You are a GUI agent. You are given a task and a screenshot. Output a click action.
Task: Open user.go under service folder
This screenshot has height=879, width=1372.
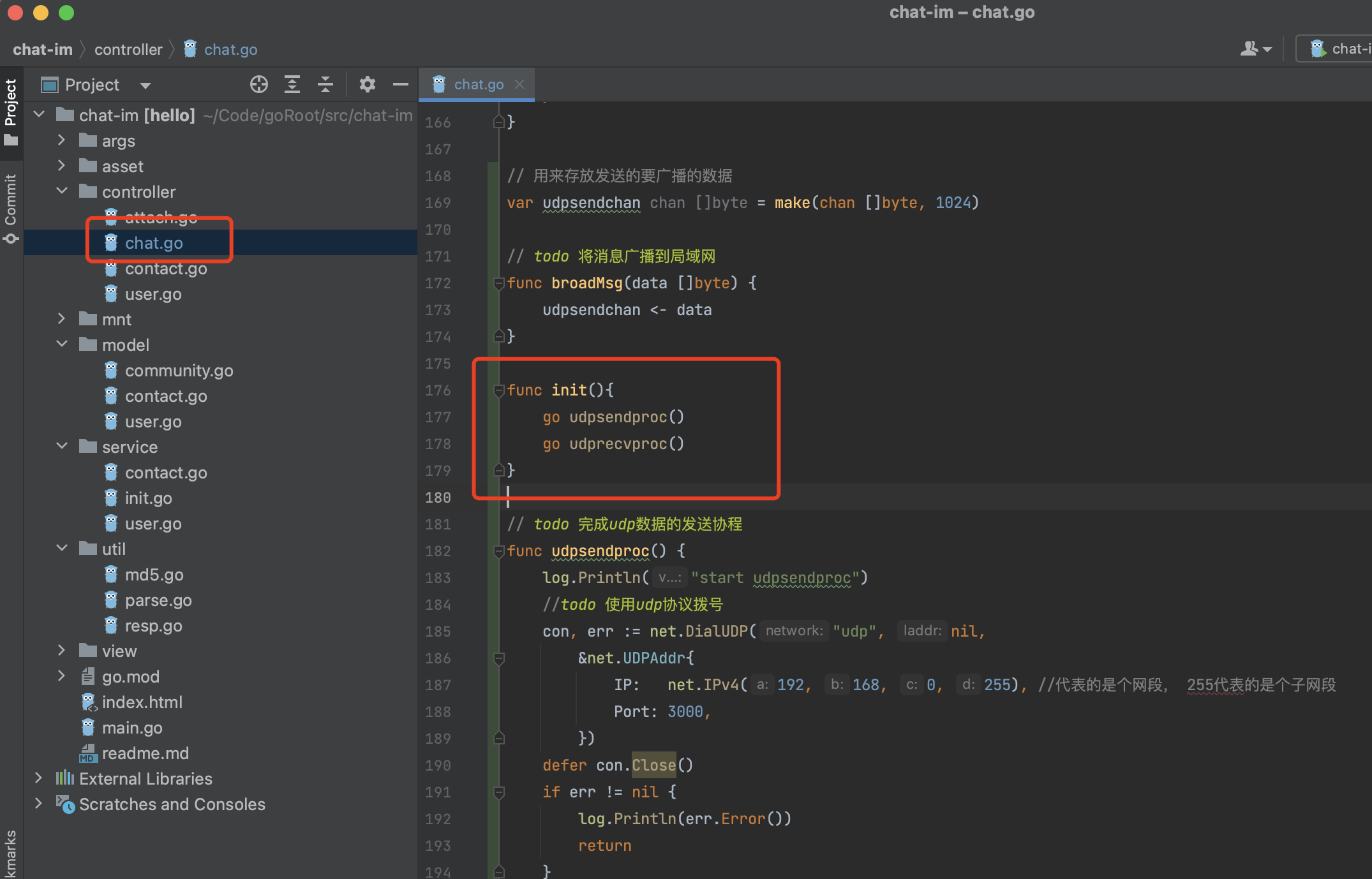point(153,524)
